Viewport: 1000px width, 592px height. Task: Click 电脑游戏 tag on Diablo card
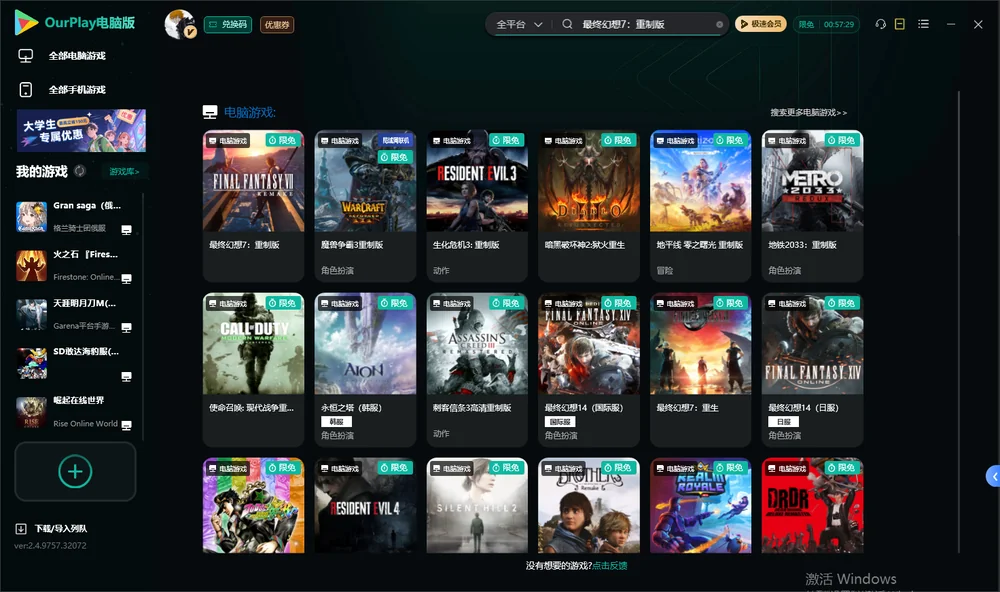(564, 140)
